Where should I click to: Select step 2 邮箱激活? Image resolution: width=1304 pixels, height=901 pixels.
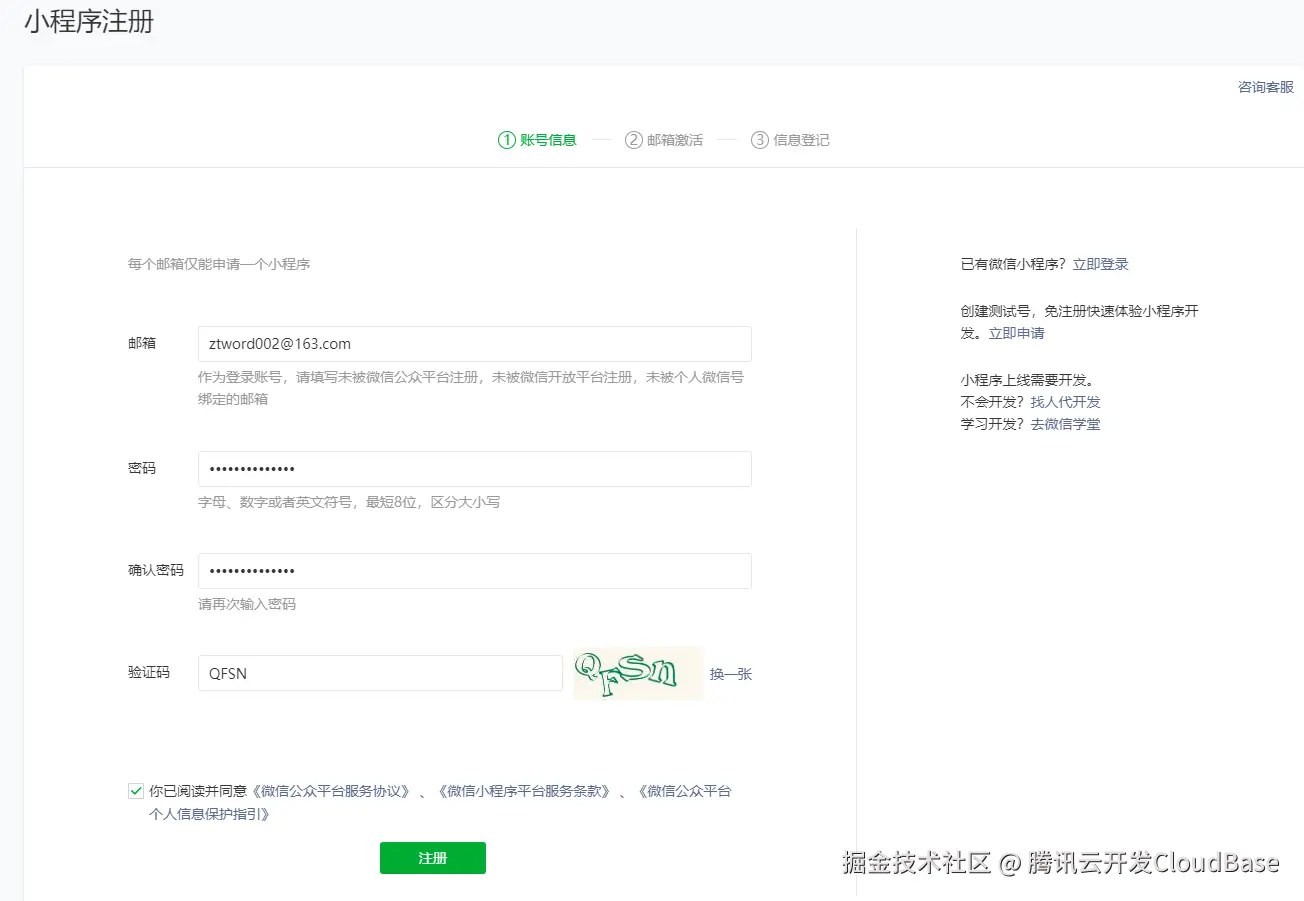664,140
